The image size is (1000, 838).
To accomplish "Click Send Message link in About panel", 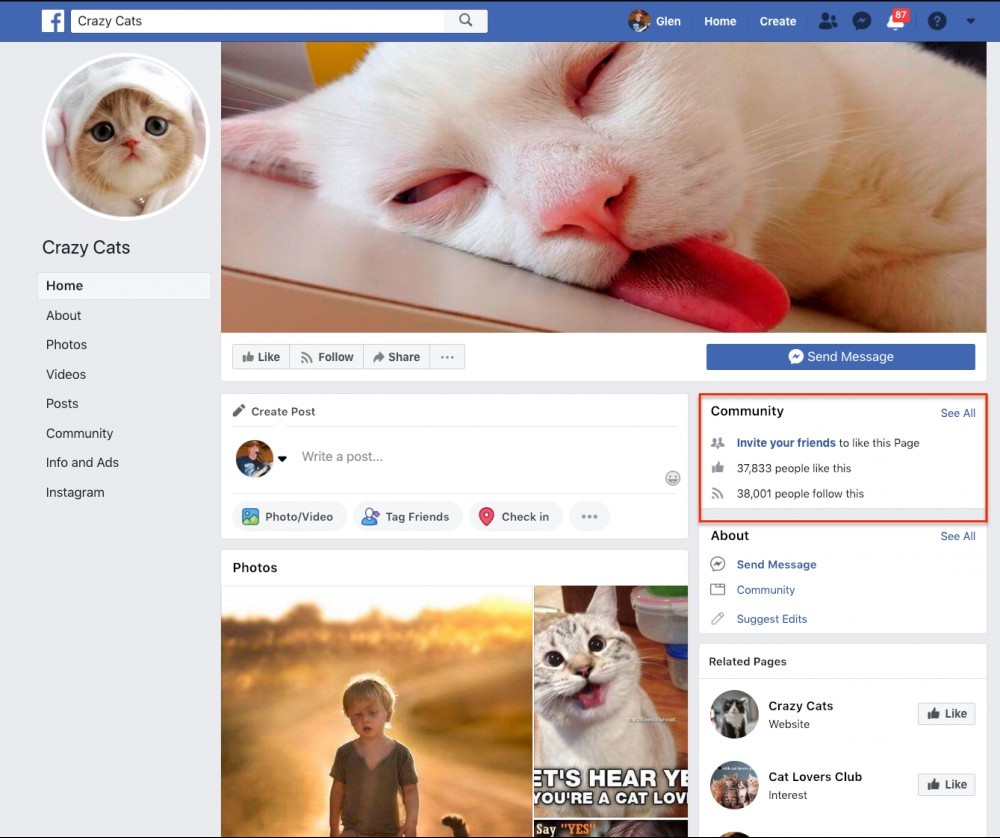I will [x=776, y=564].
